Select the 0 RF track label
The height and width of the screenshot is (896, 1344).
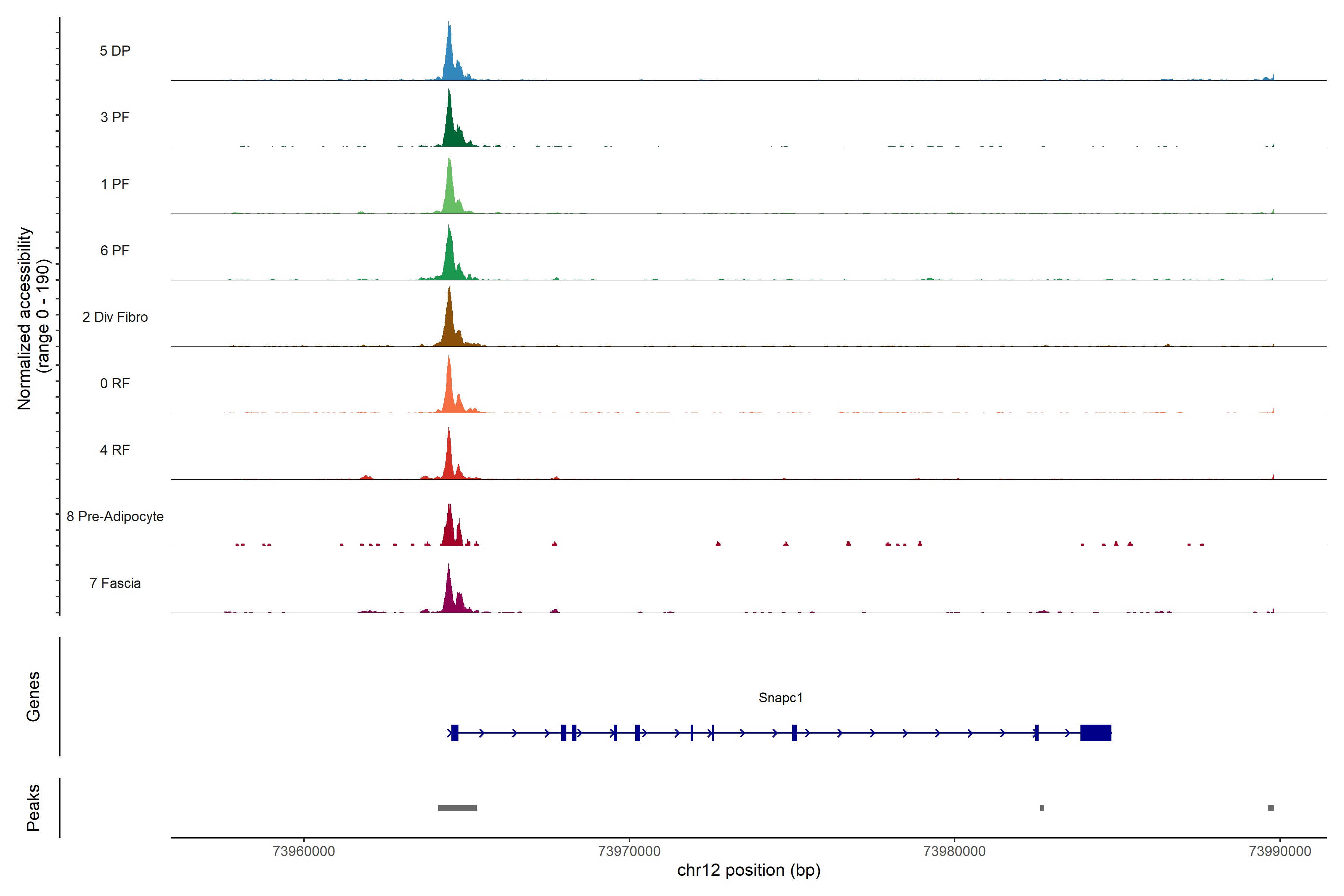115,383
